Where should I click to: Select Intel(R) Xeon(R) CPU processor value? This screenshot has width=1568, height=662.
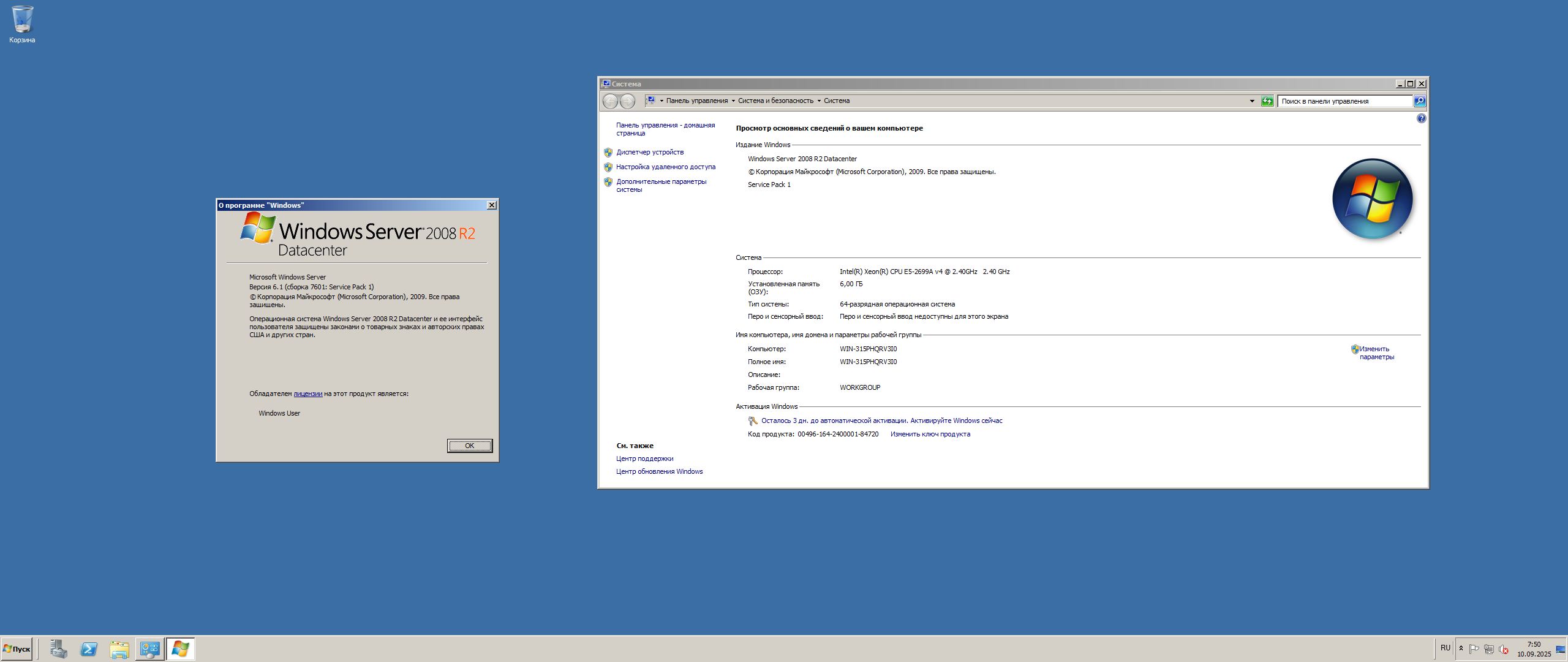click(925, 272)
